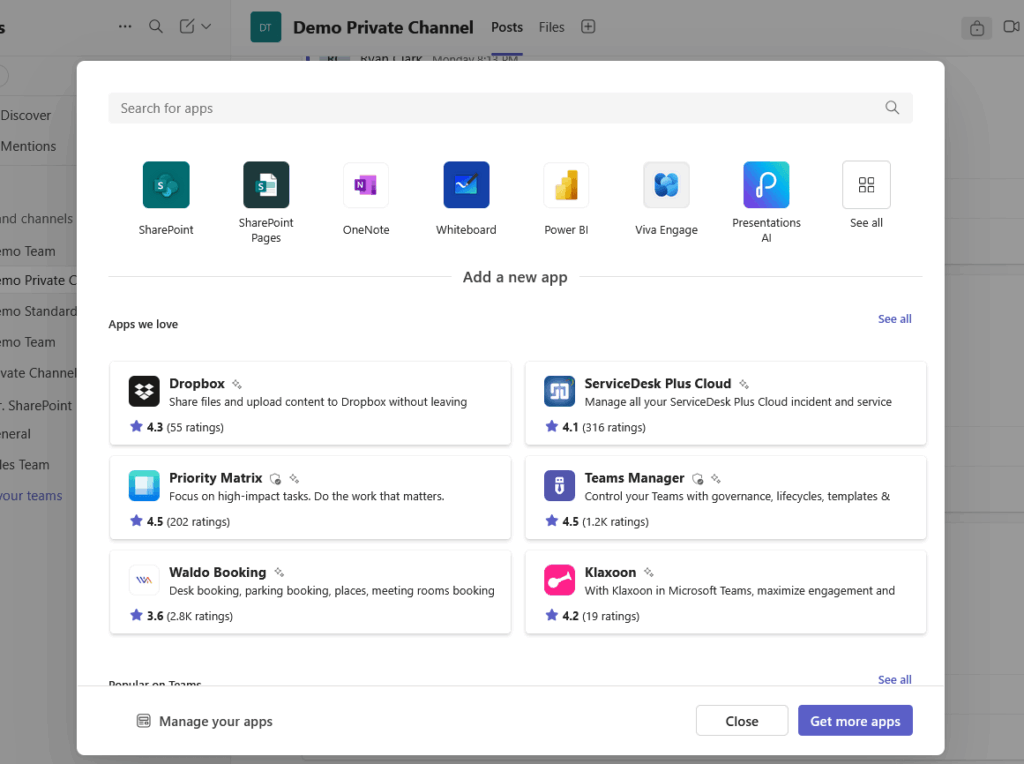This screenshot has height=764, width=1024.
Task: Click the 3.6 (2.8K ratings) text
Action: [x=189, y=616]
